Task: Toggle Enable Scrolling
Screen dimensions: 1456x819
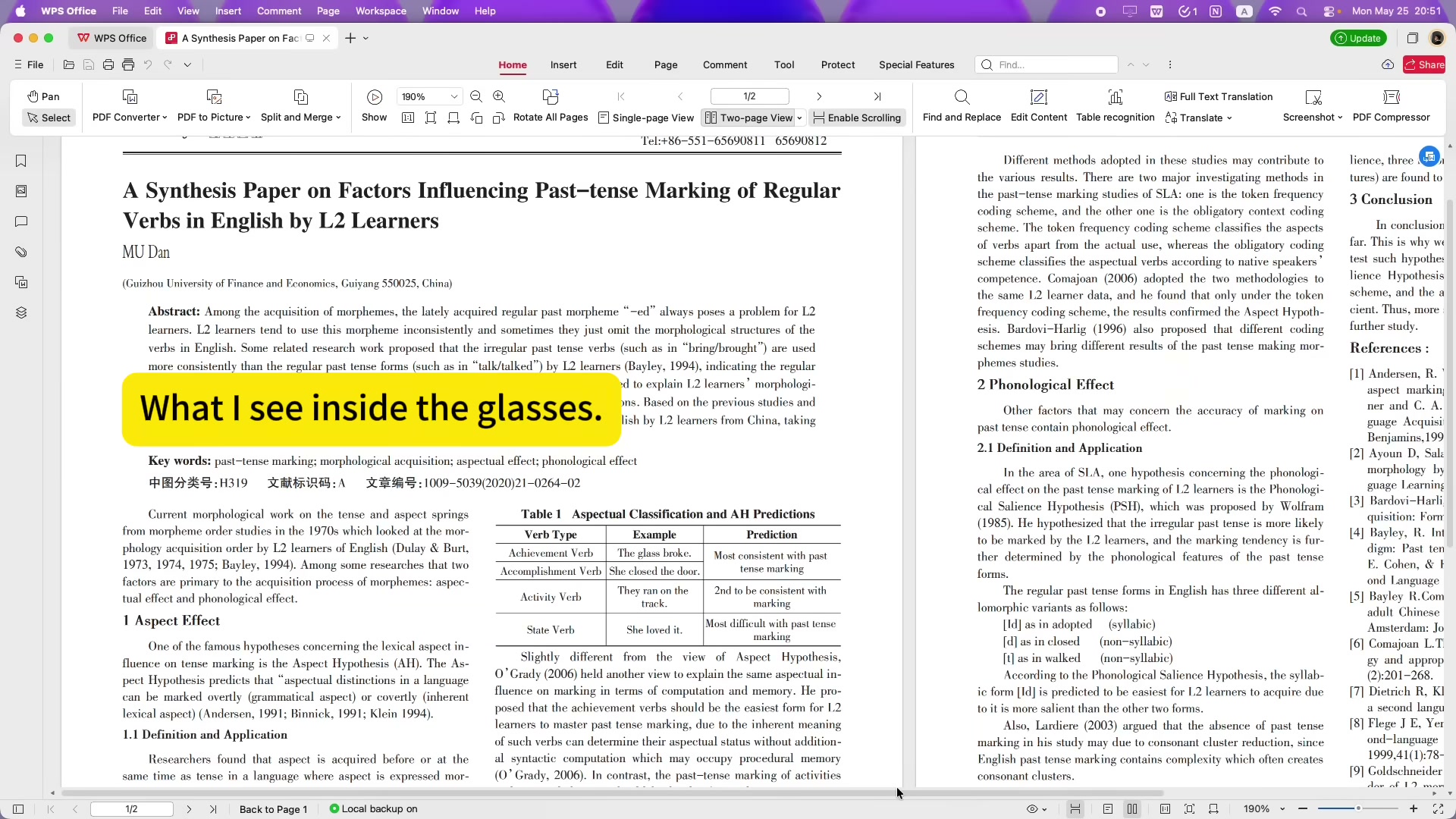Action: 857,118
